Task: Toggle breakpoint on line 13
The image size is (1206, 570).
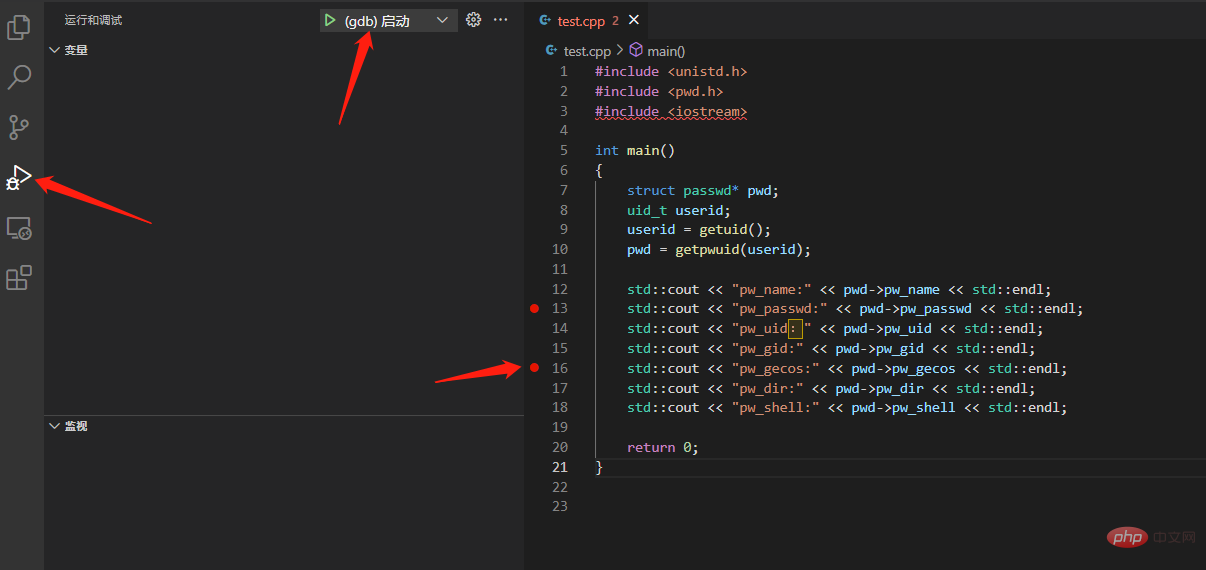Action: pos(534,309)
